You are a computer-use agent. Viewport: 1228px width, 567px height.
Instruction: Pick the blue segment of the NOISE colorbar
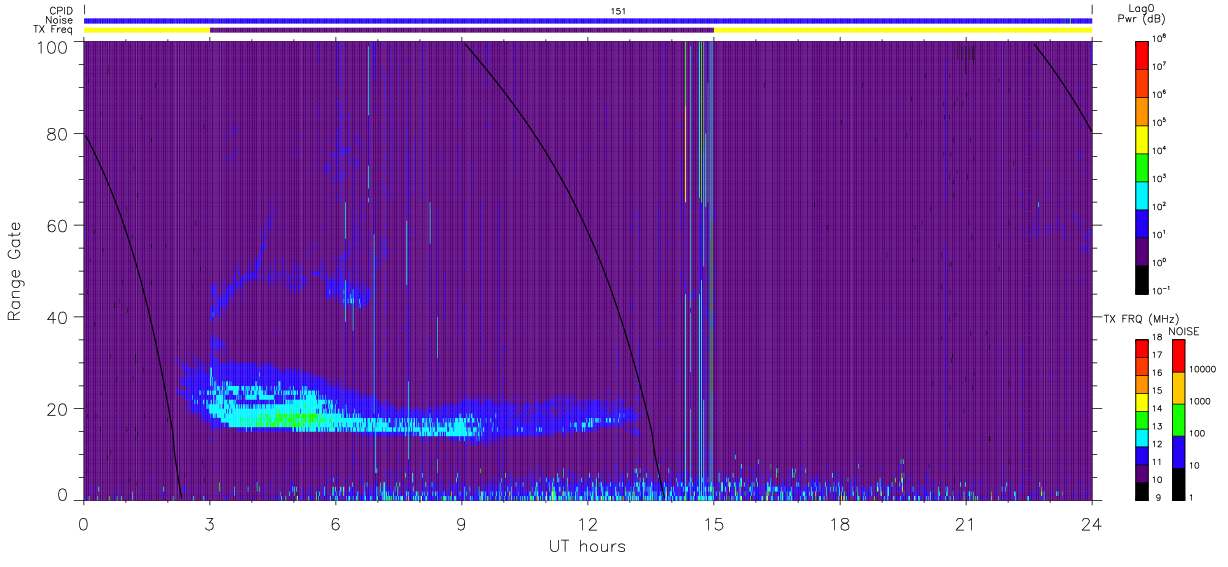(1178, 452)
